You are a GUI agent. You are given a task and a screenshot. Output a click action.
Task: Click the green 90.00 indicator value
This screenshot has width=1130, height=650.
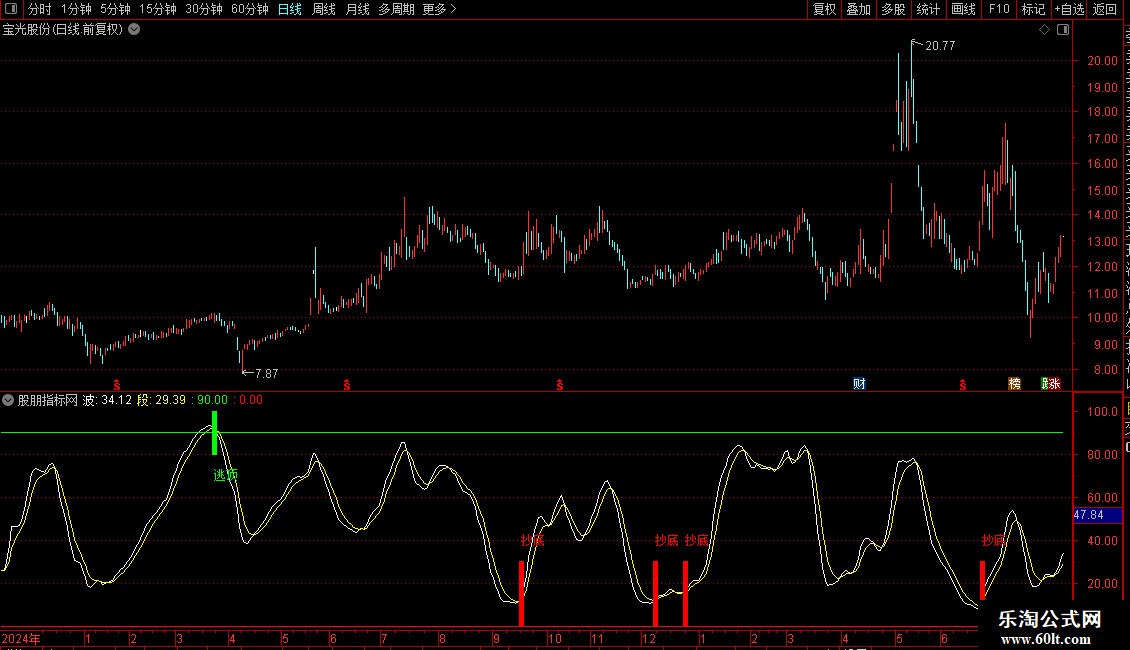213,400
